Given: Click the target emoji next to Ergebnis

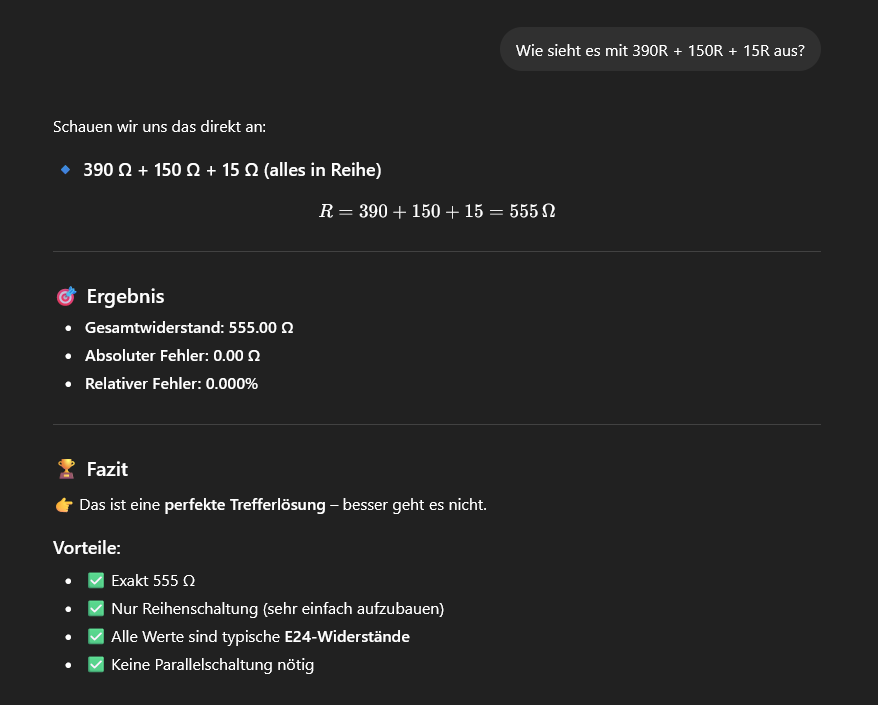Looking at the screenshot, I should [x=66, y=296].
